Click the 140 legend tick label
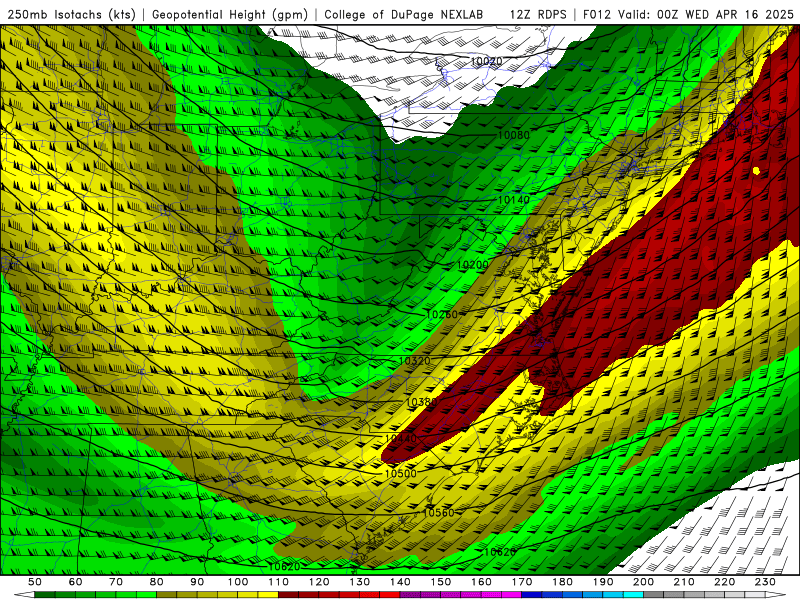The height and width of the screenshot is (600, 800). tap(400, 582)
